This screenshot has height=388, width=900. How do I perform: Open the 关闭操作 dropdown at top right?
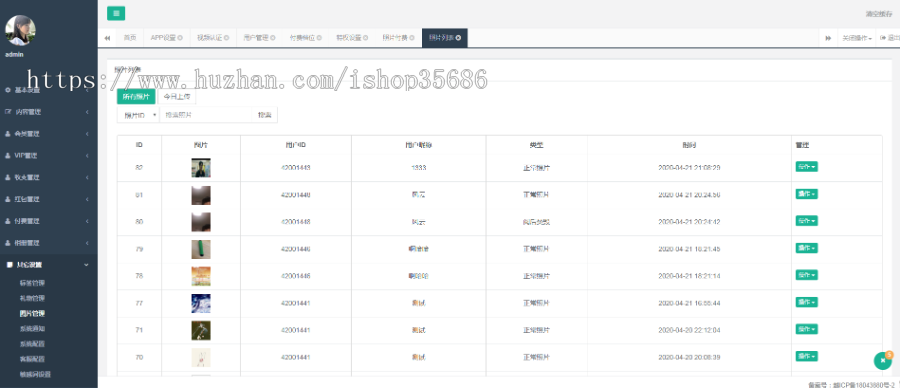point(857,38)
